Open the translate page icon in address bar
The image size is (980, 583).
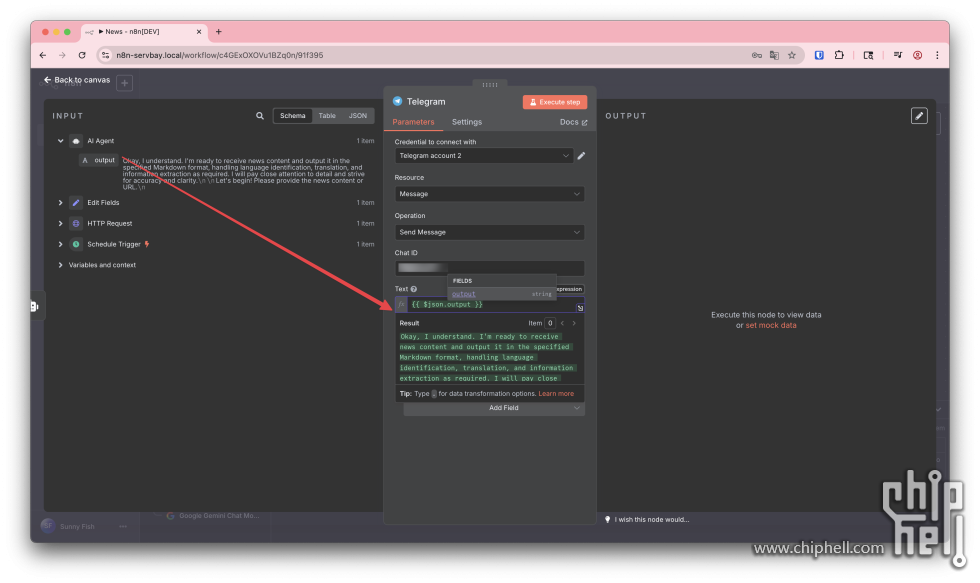coord(774,55)
